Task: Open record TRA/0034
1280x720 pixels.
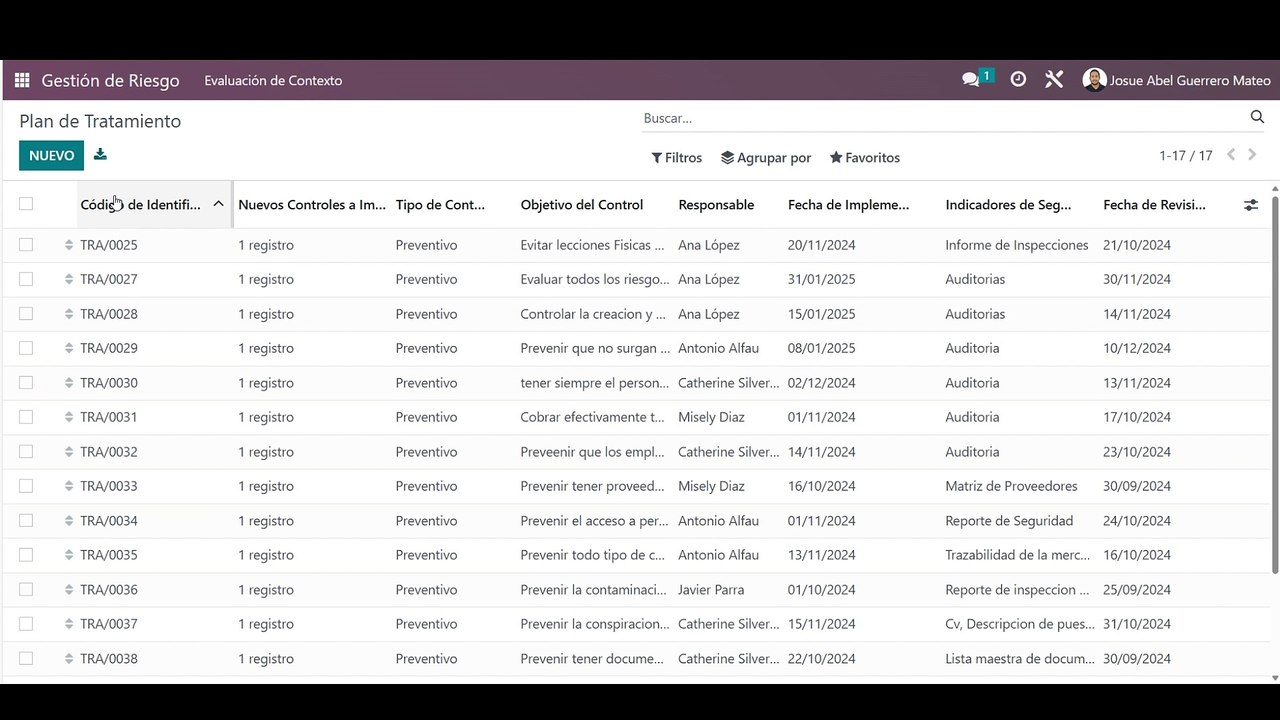Action: click(109, 521)
